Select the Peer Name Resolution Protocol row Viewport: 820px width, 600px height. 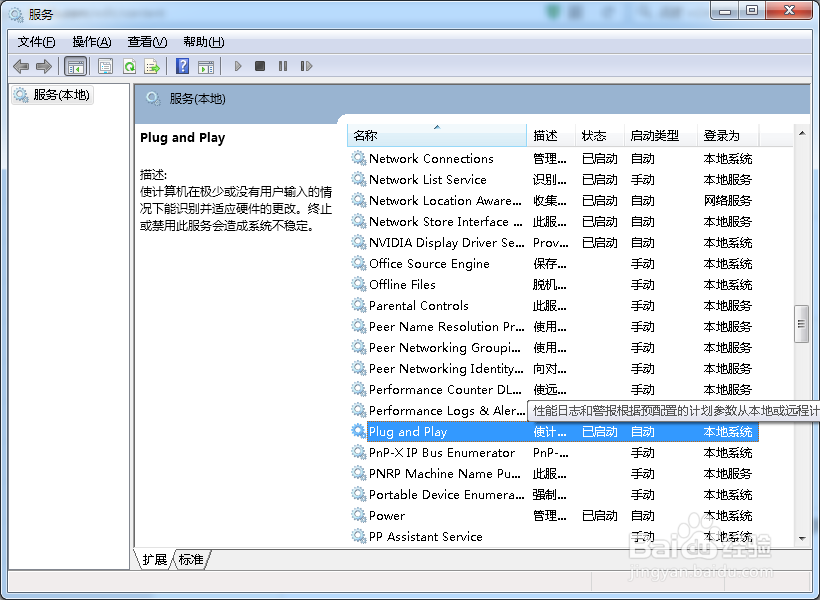[x=553, y=326]
